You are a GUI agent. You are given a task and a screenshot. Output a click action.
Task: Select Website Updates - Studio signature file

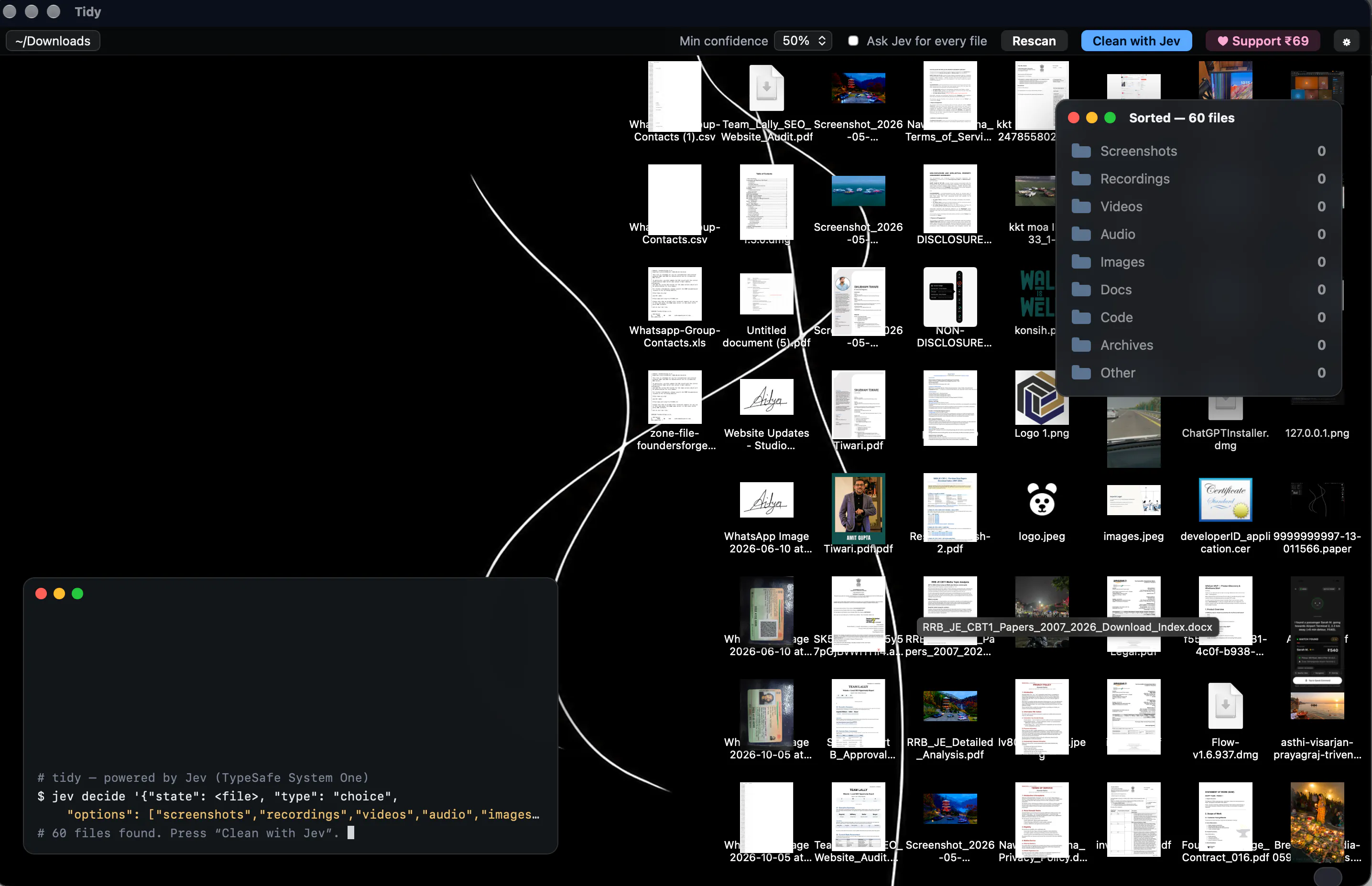766,396
